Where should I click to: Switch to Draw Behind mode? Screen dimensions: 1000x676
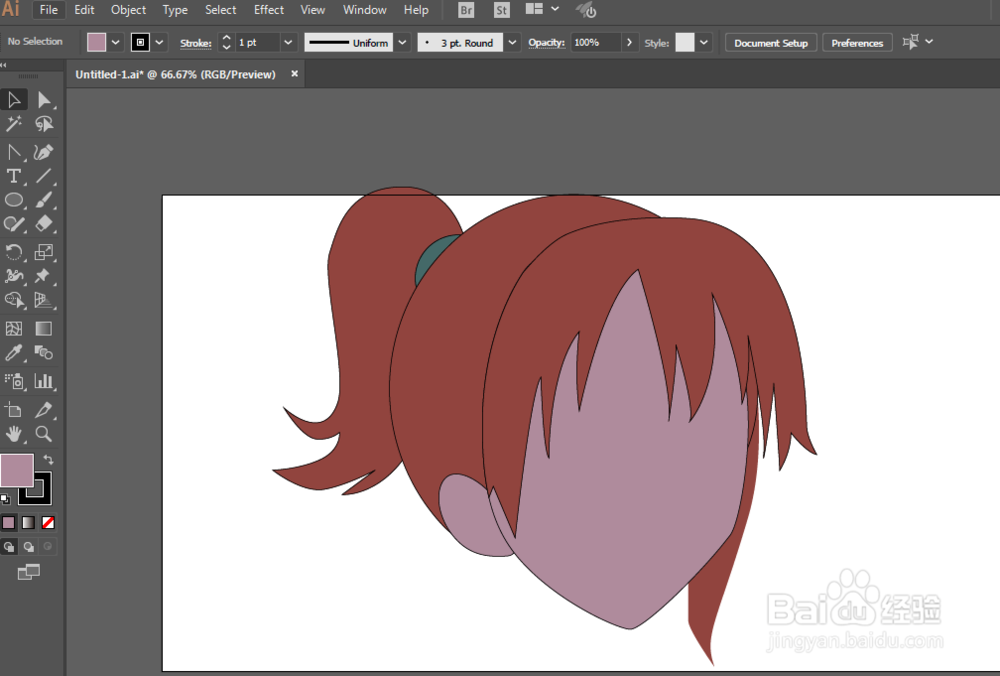coord(28,547)
